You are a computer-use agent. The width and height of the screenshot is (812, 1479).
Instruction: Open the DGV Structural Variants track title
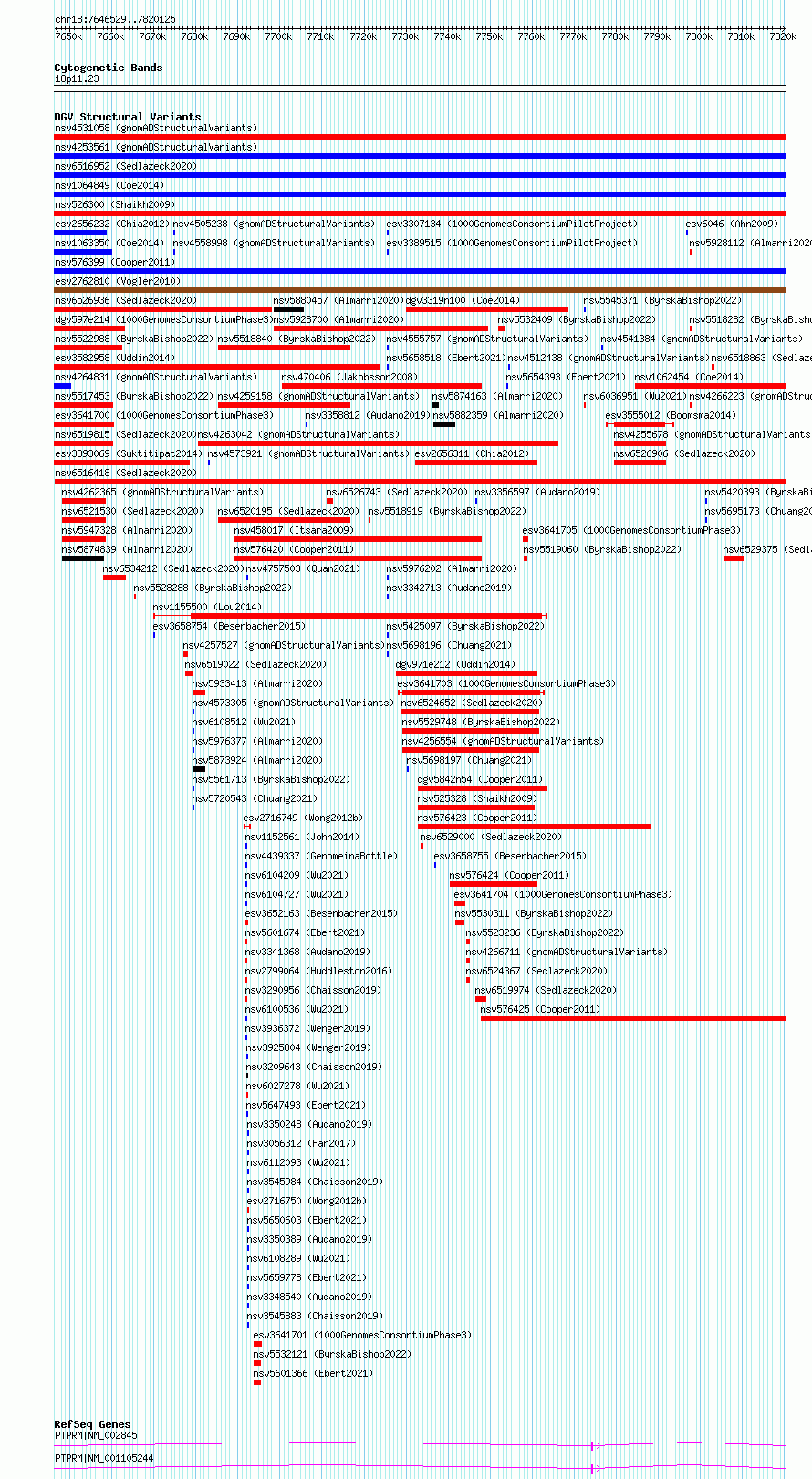coord(127,117)
